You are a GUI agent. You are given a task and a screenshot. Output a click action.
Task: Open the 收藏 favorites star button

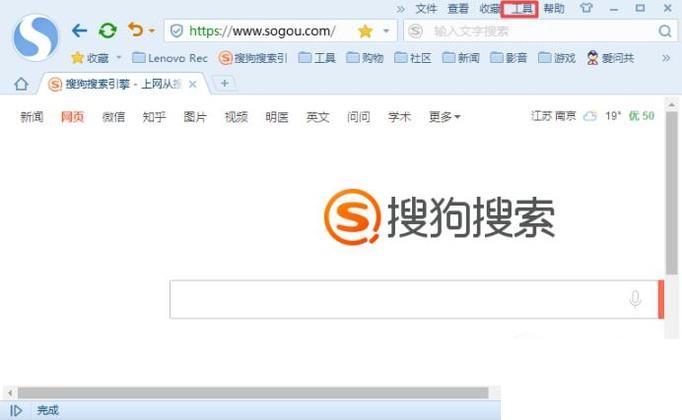[x=90, y=58]
